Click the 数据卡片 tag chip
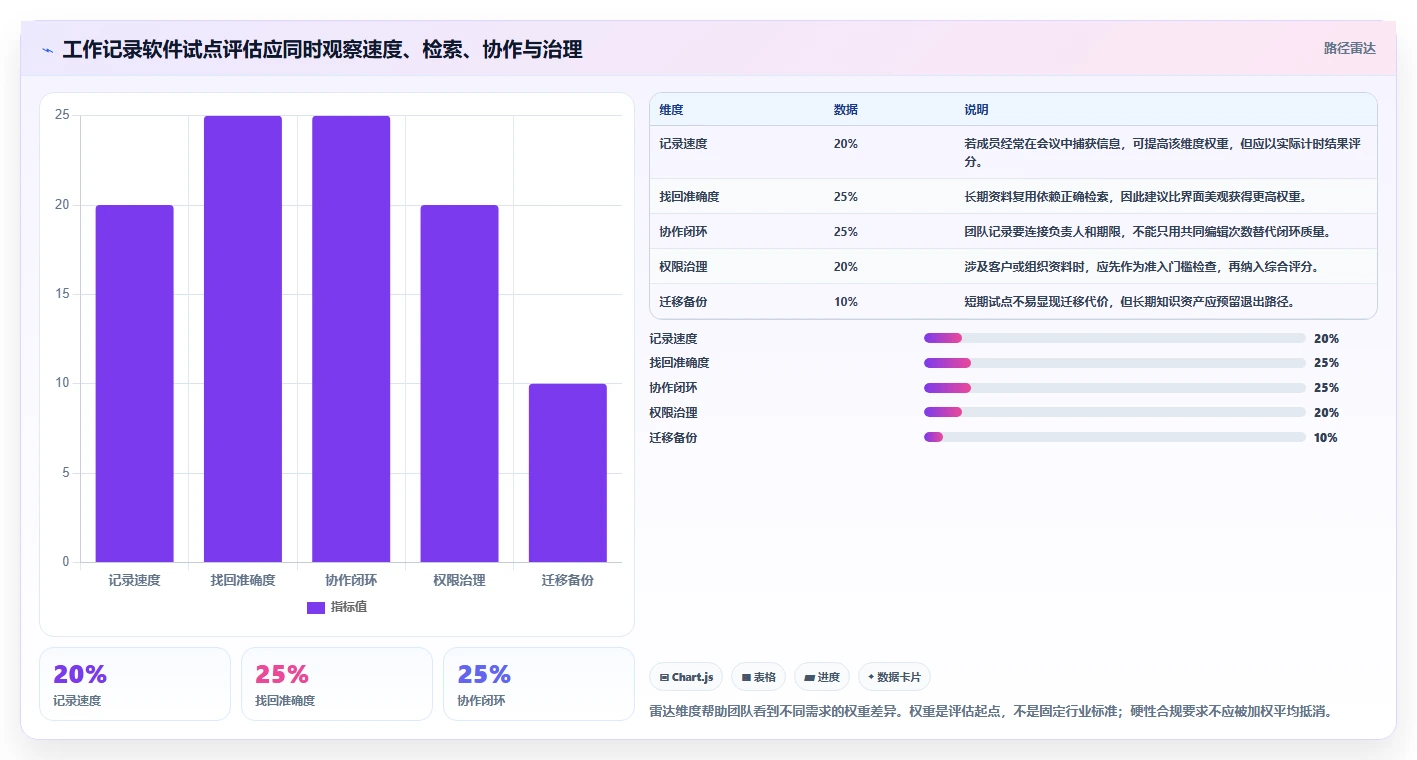 [894, 677]
